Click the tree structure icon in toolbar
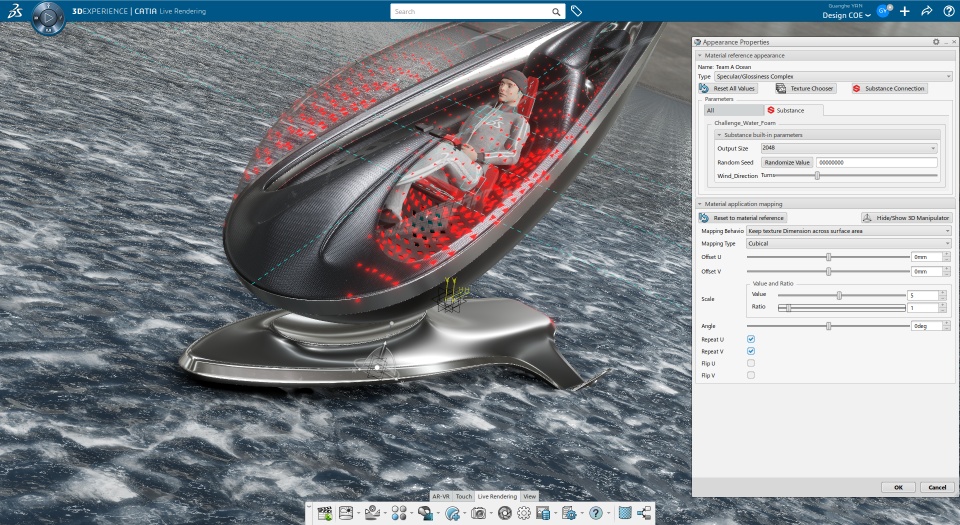The width and height of the screenshot is (960, 525). click(644, 513)
